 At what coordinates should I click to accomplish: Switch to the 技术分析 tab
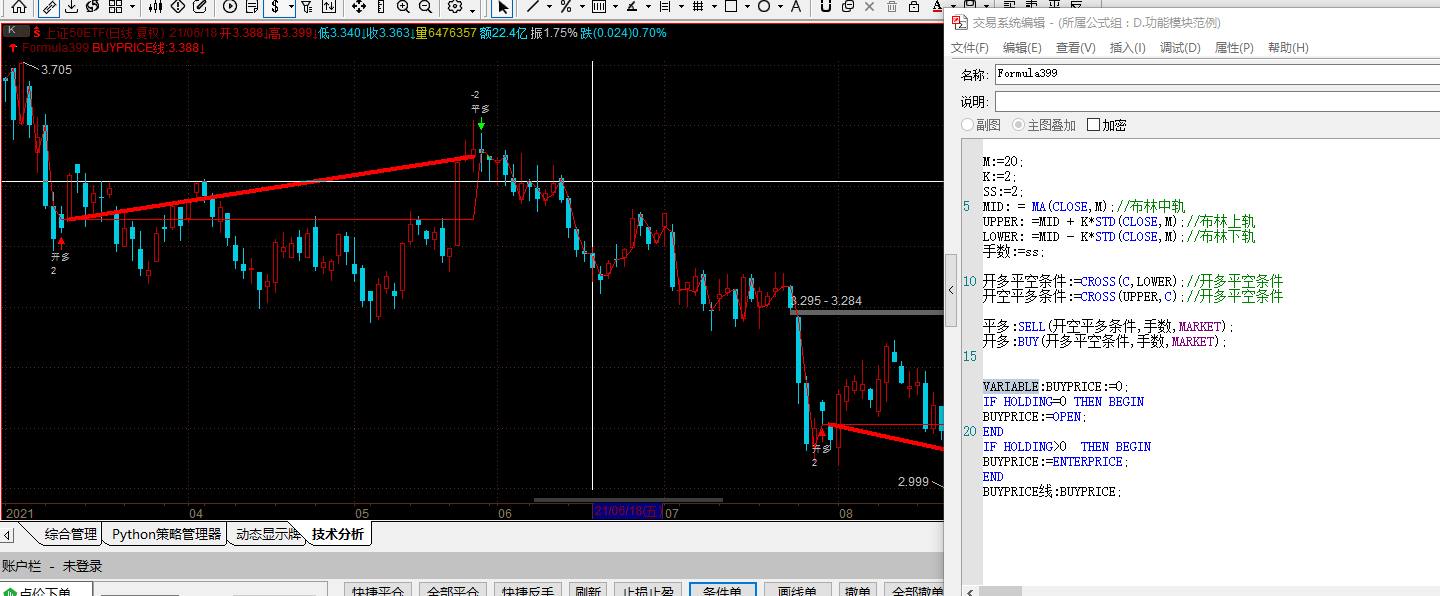click(337, 534)
